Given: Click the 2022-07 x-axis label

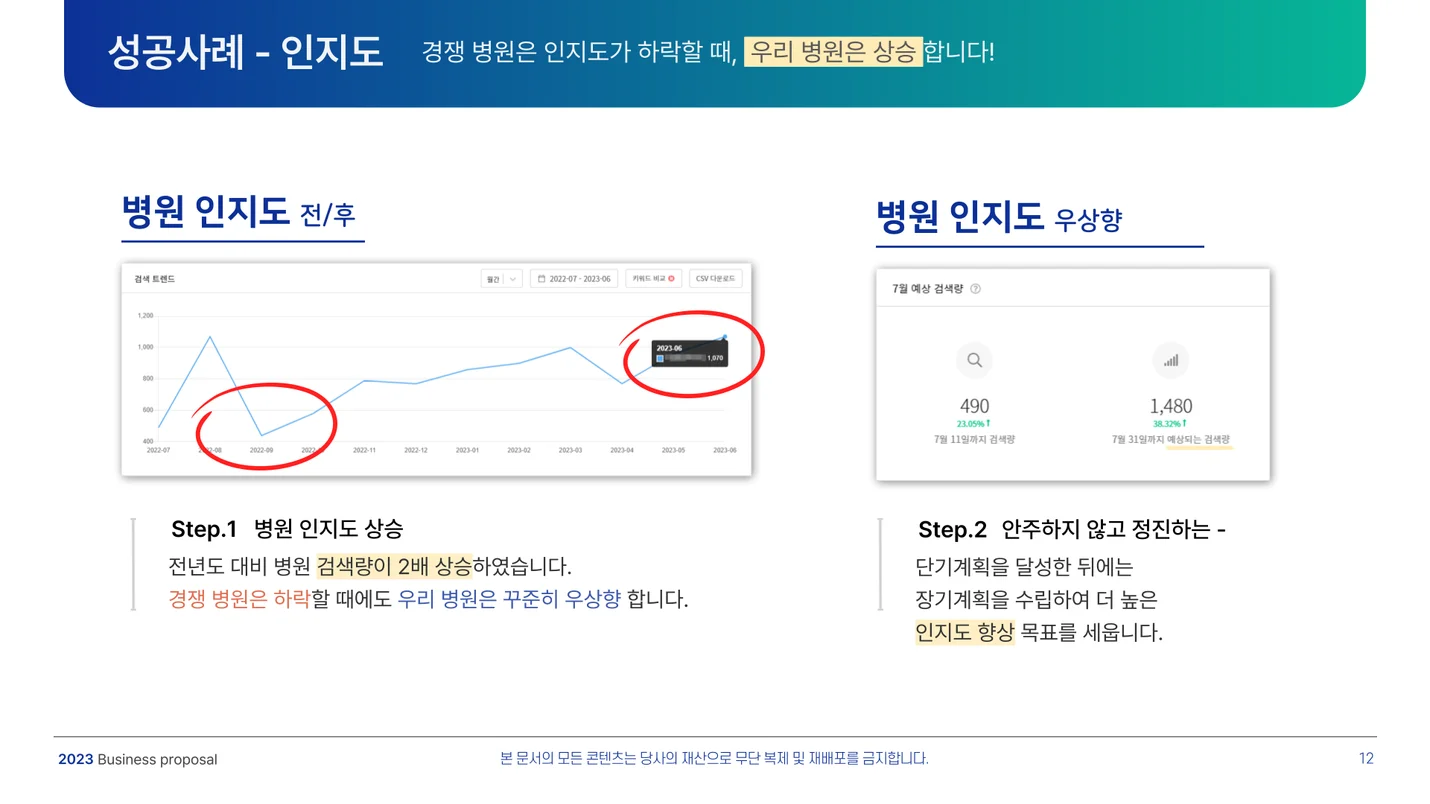Looking at the screenshot, I should (x=158, y=451).
